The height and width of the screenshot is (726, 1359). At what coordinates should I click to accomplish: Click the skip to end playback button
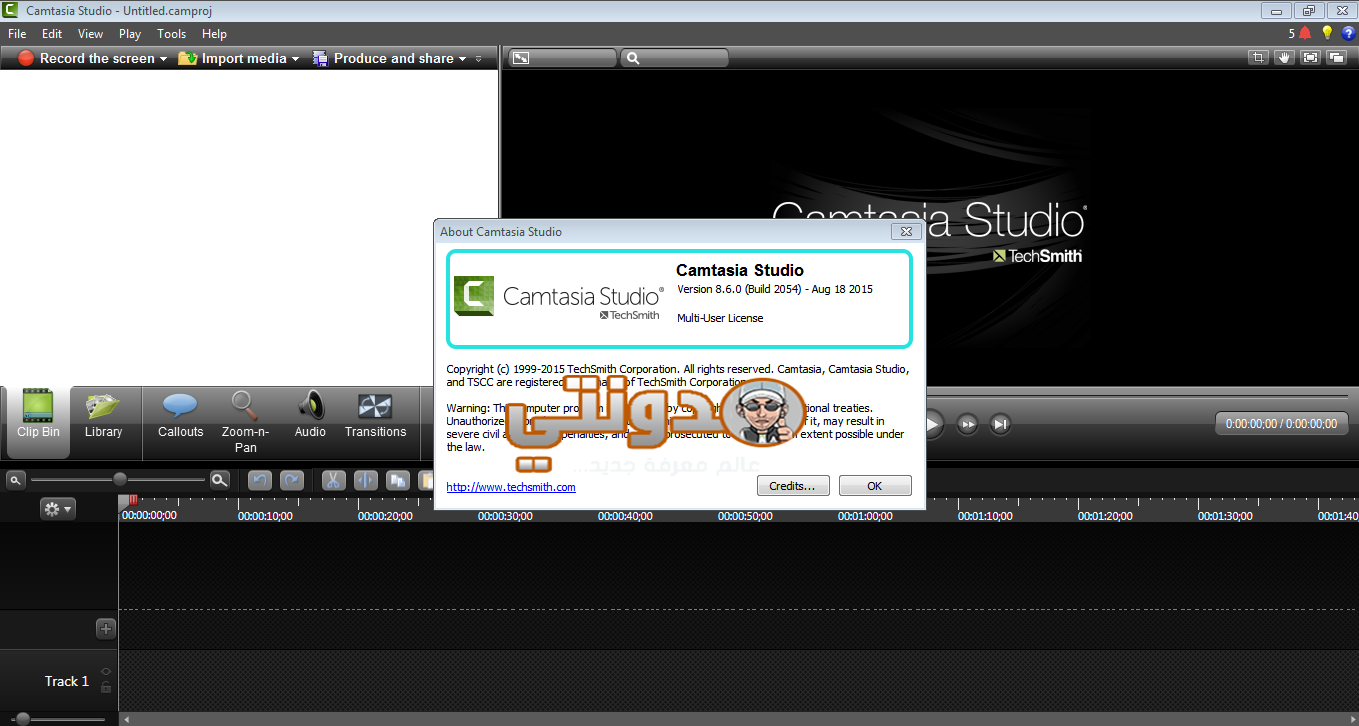tap(1000, 424)
